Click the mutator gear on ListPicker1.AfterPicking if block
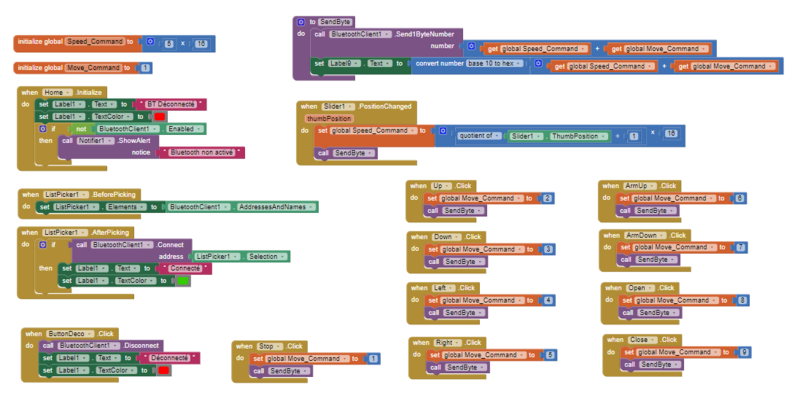Image resolution: width=800 pixels, height=401 pixels. click(x=43, y=244)
